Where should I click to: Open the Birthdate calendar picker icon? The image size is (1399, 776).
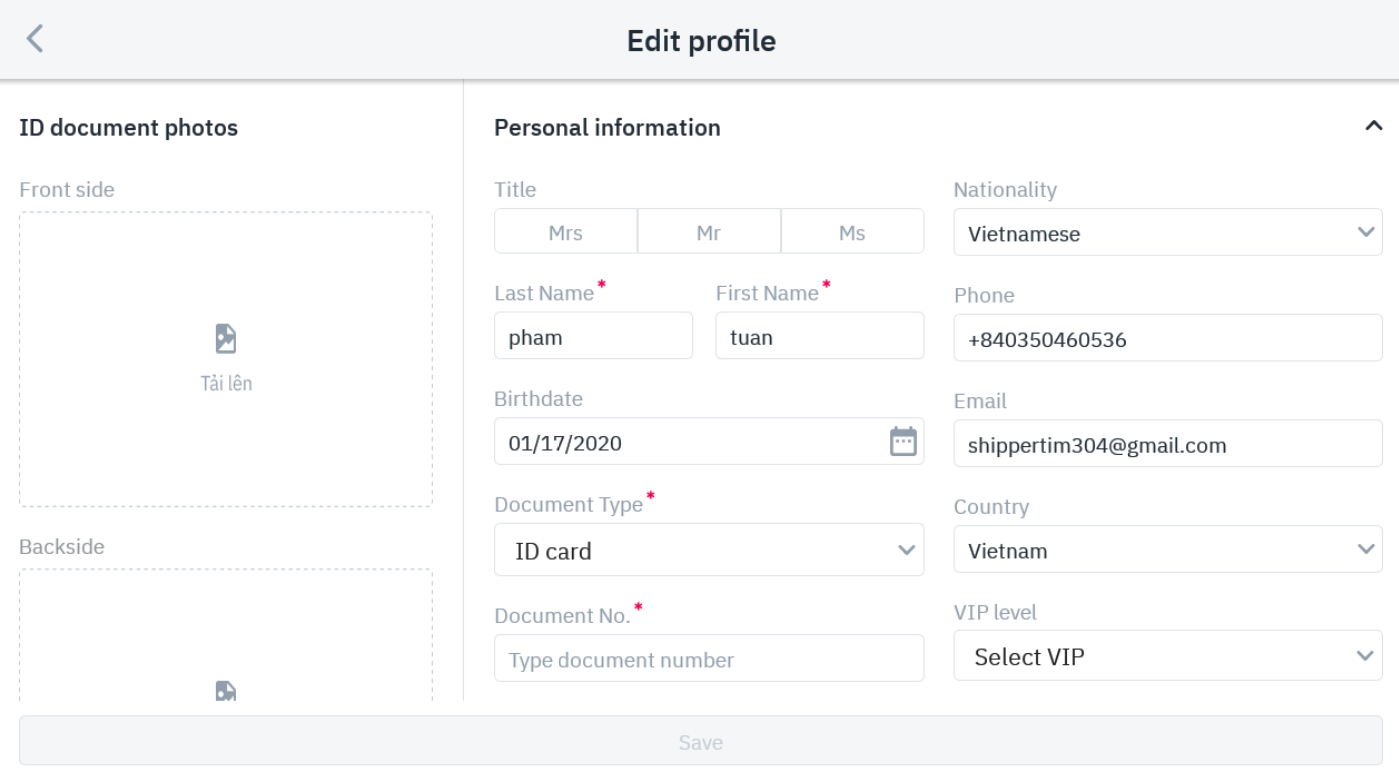(903, 441)
